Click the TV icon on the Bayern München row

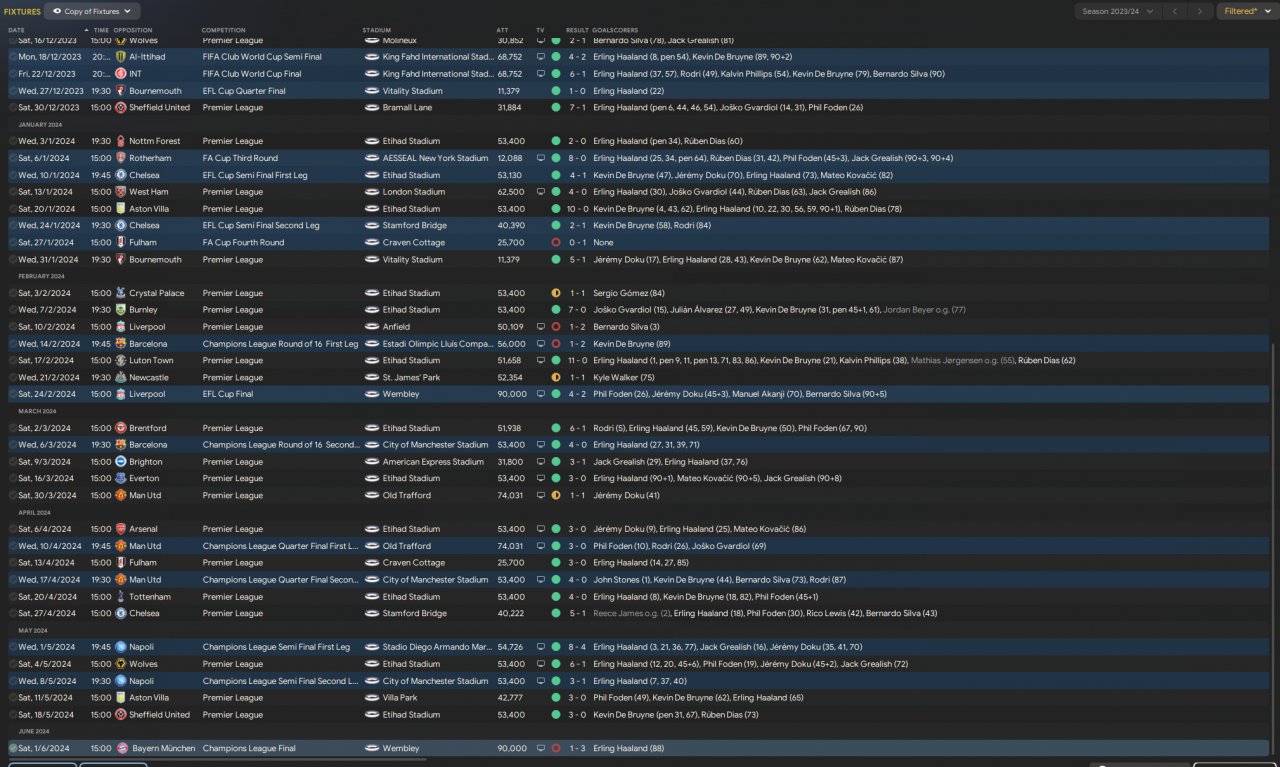[x=541, y=748]
